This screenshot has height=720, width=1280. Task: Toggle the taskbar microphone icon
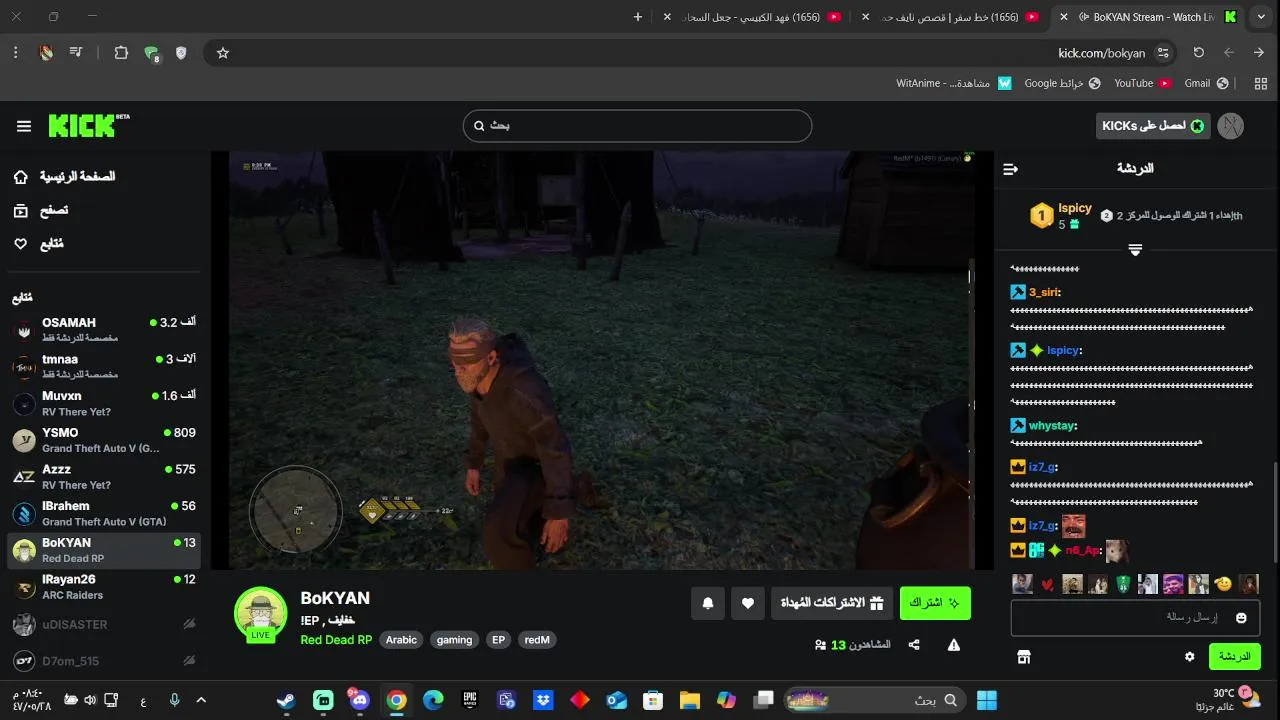[175, 700]
